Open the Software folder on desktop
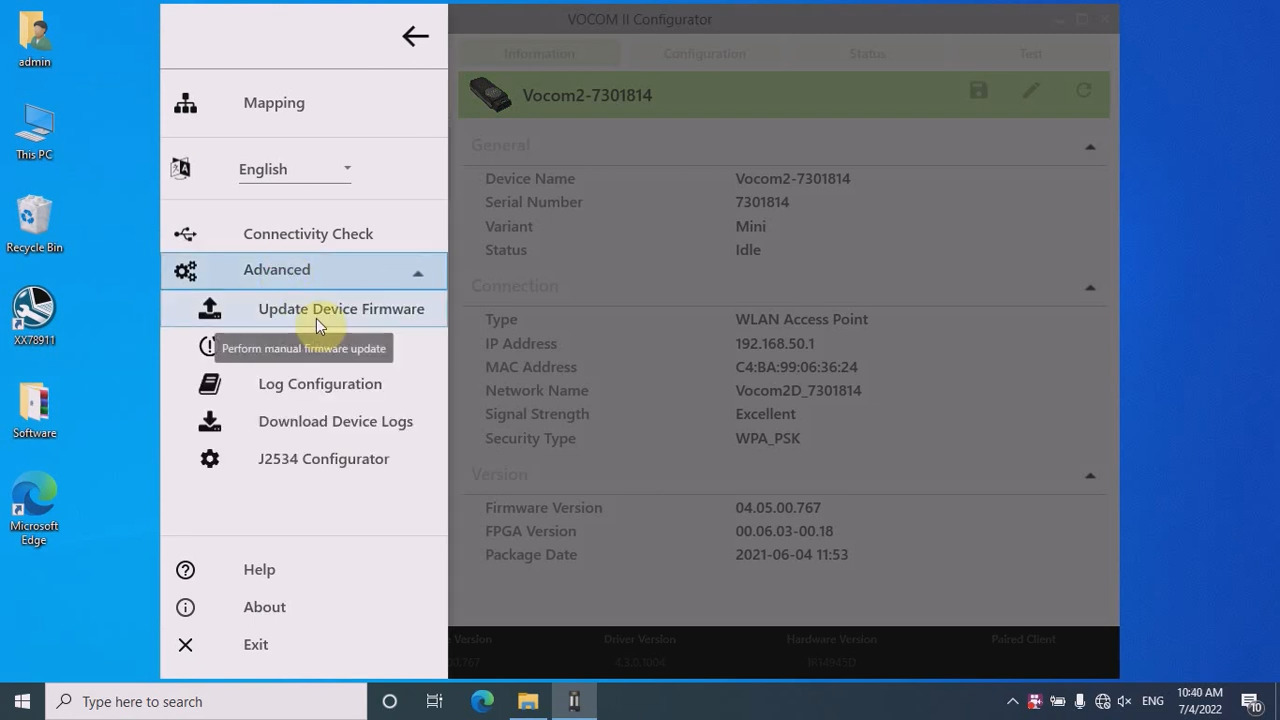Image resolution: width=1280 pixels, height=720 pixels. [34, 410]
